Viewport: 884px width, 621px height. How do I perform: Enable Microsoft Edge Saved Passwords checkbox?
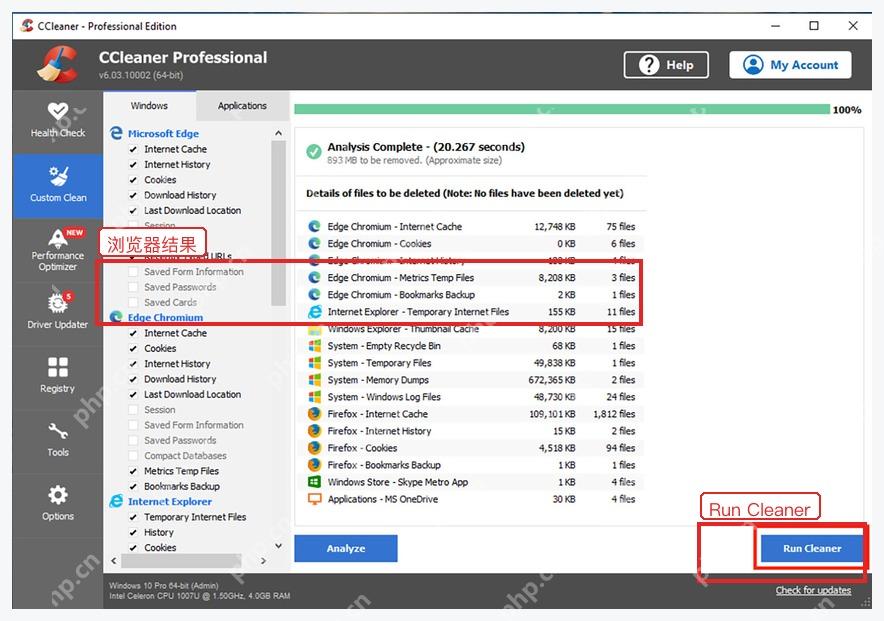tap(133, 287)
